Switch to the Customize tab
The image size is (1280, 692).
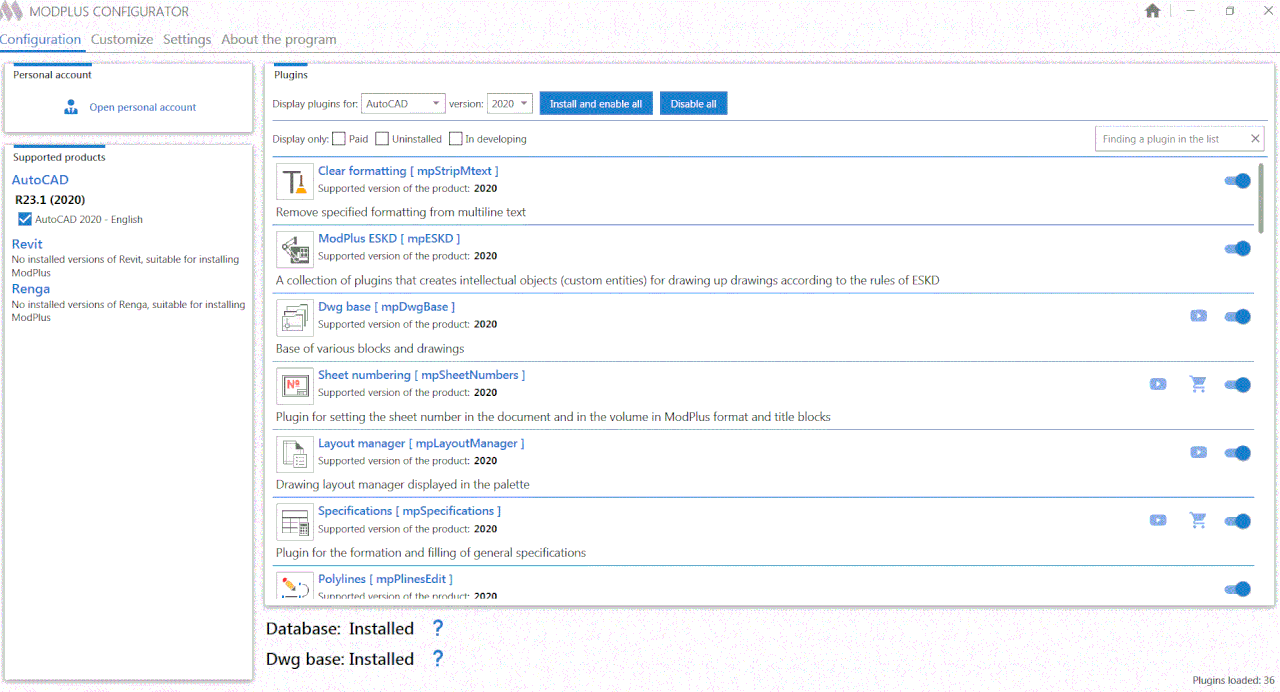point(122,39)
